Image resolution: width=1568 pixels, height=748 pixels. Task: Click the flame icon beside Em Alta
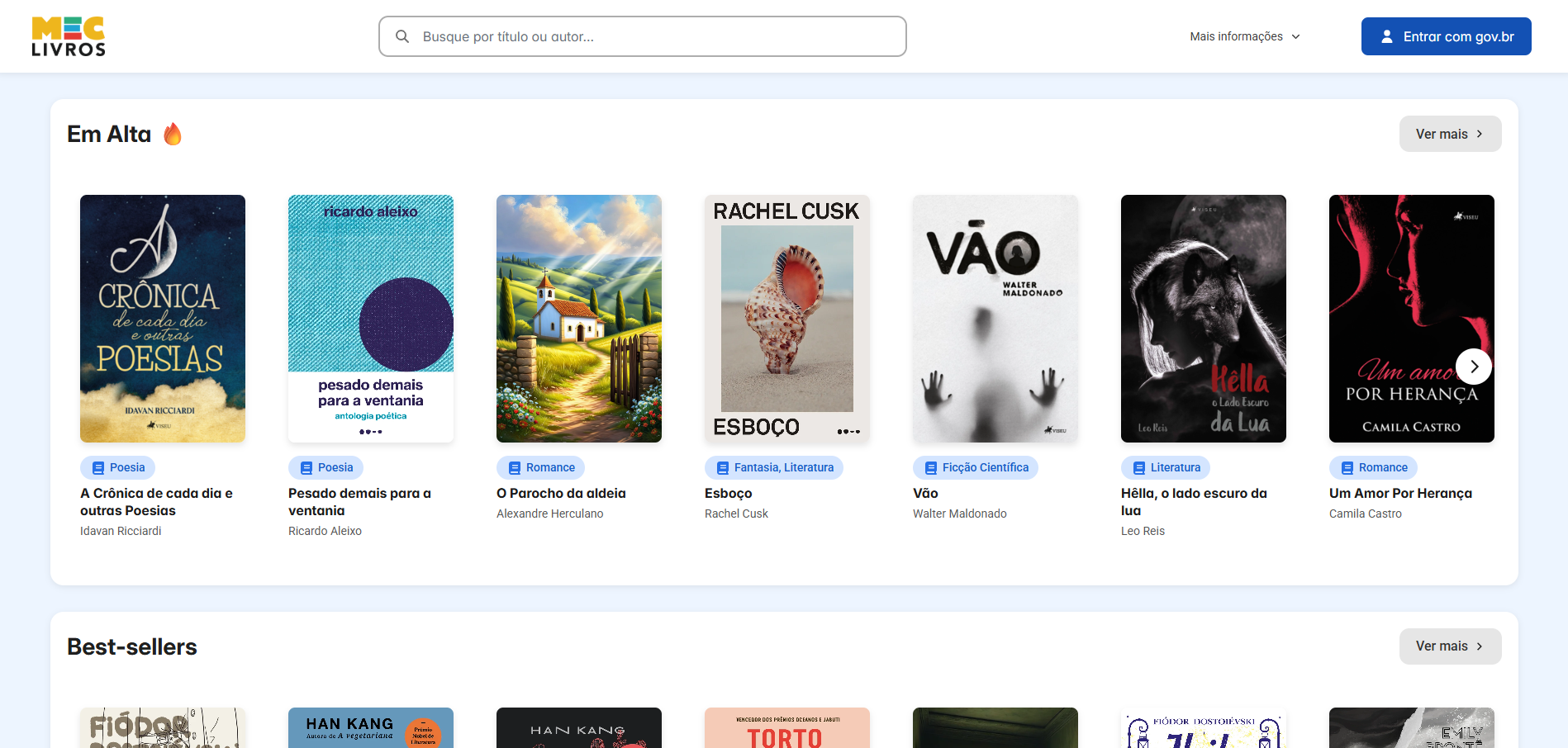click(x=173, y=134)
